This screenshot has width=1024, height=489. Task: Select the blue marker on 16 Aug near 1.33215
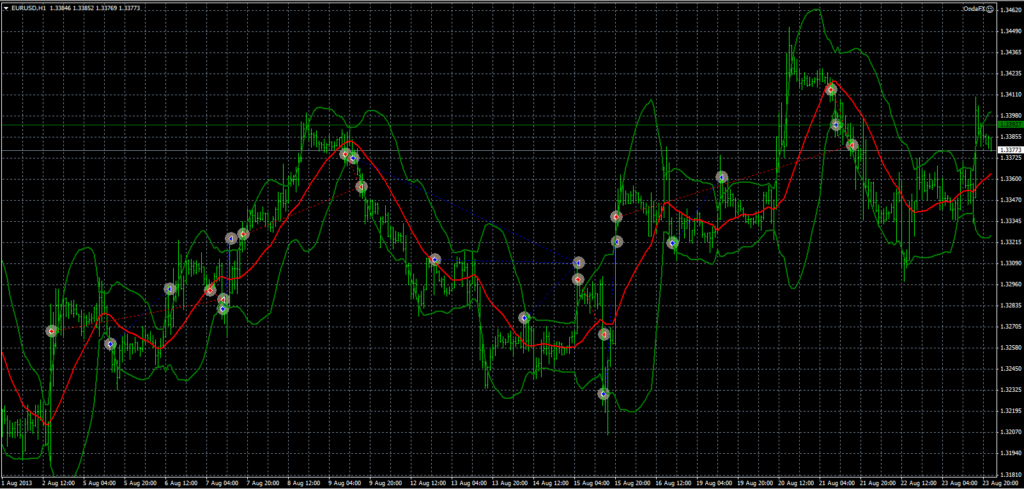coord(673,242)
